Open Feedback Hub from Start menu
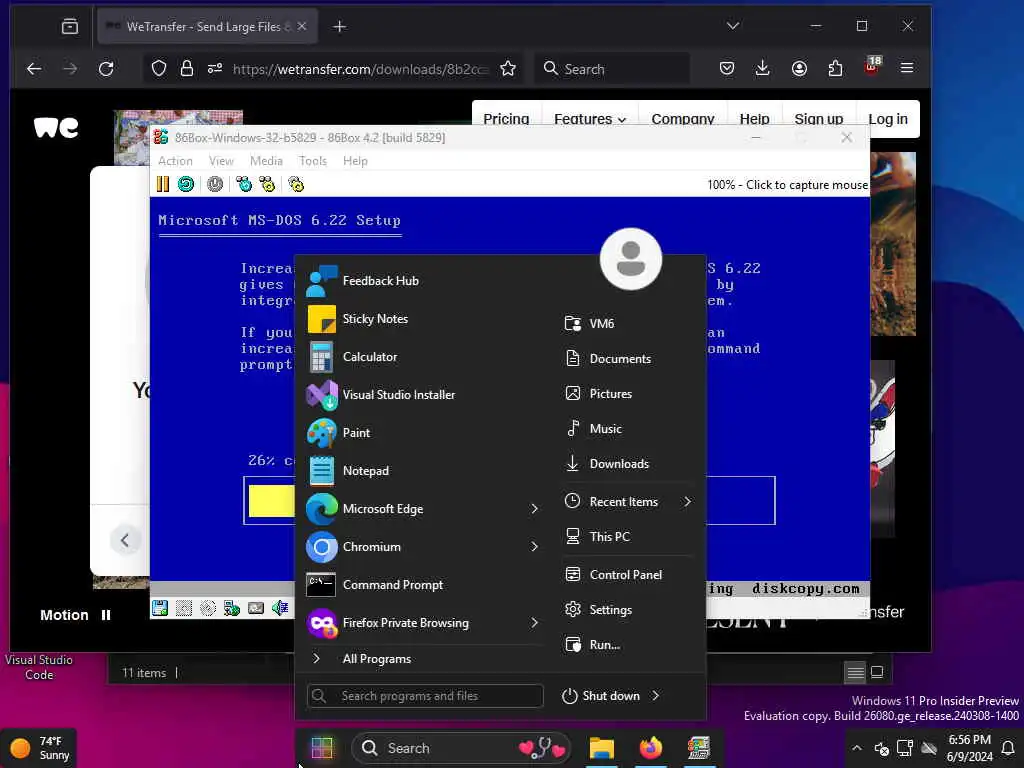This screenshot has width=1024, height=768. pos(423,281)
